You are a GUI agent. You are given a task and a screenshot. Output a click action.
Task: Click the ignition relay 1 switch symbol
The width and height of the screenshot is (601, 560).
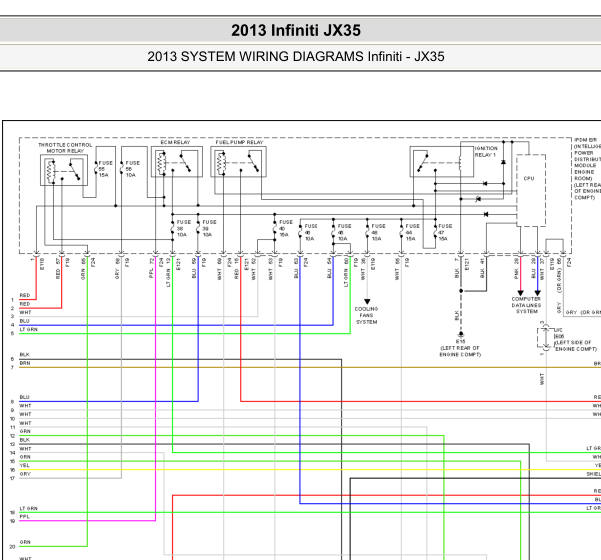[422, 163]
